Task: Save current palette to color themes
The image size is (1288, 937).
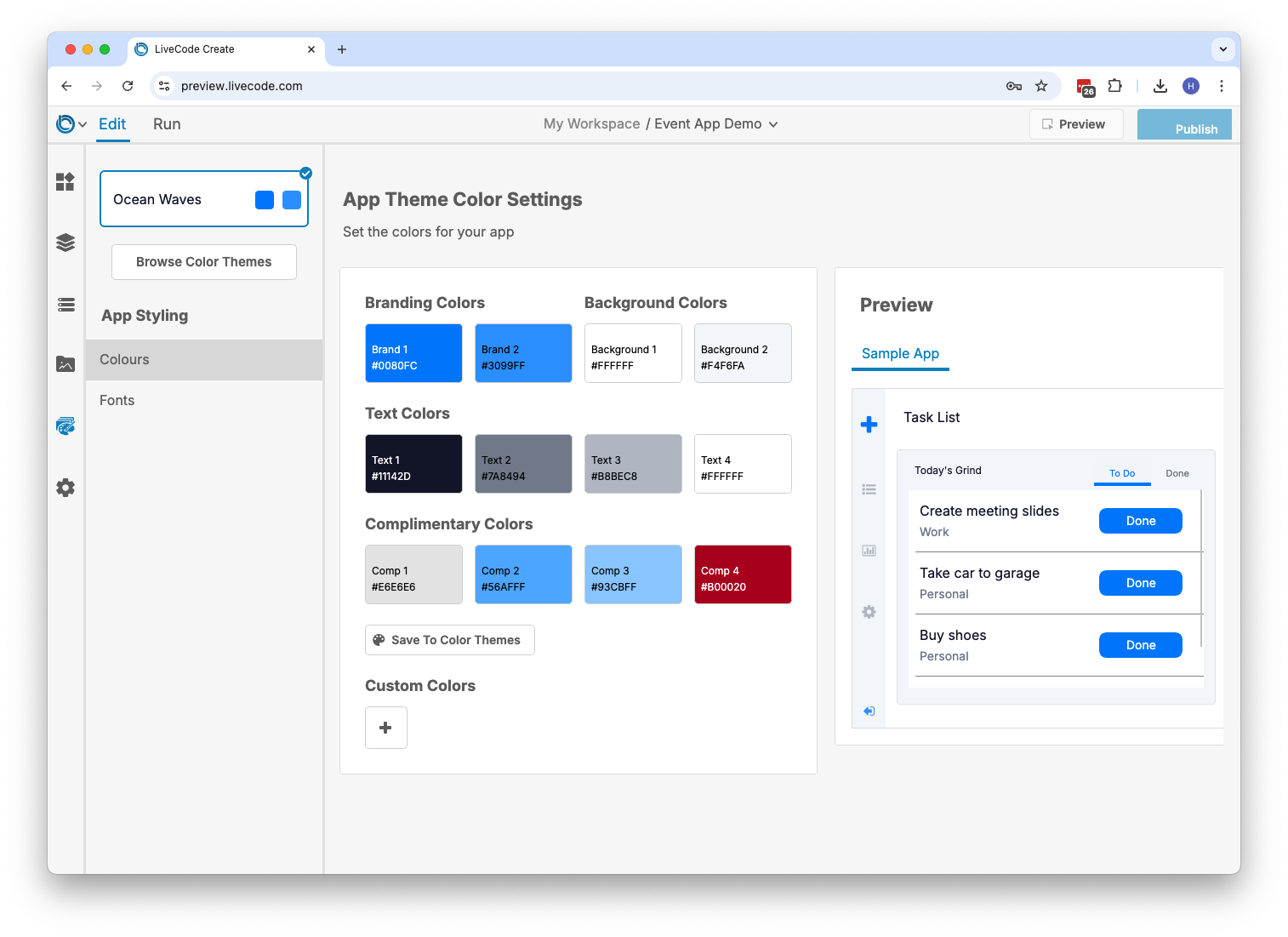Action: 449,639
